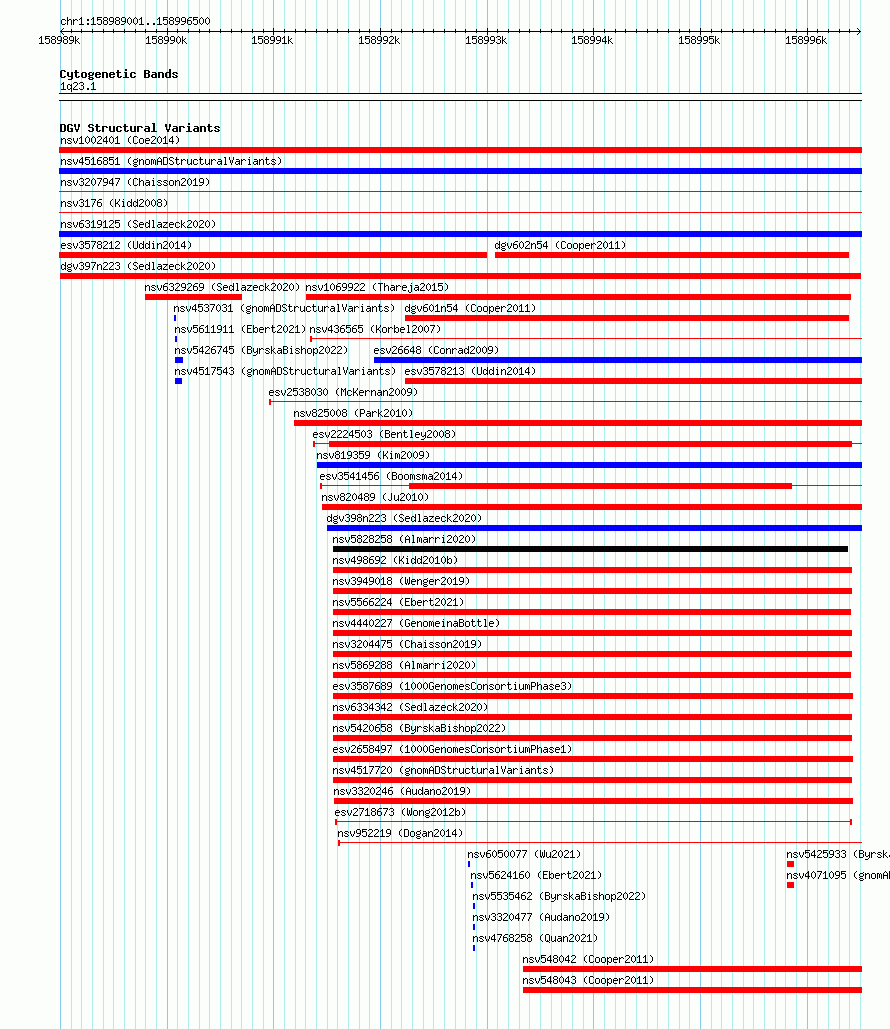Click nsv4440227 (GenomeinaBottle) label

point(416,623)
